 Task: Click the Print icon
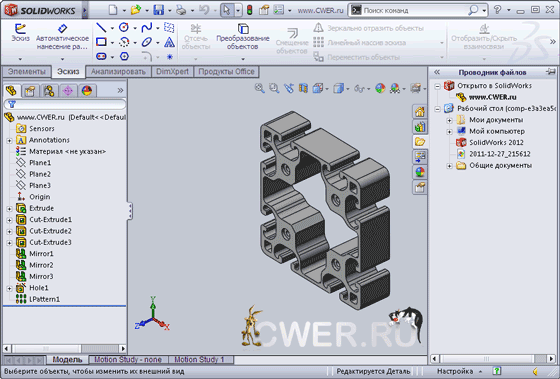181,10
